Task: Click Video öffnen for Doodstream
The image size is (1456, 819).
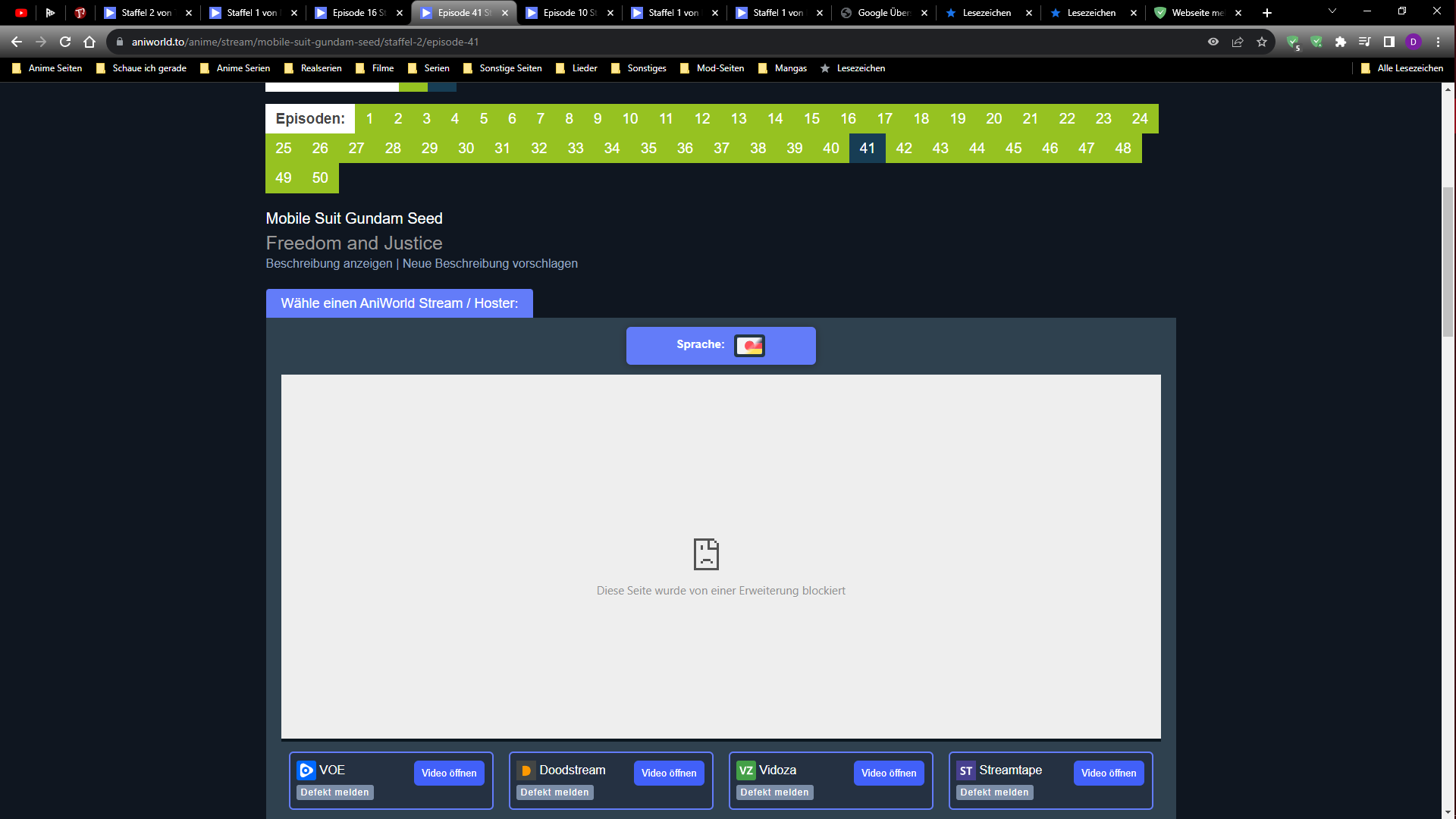Action: click(668, 773)
